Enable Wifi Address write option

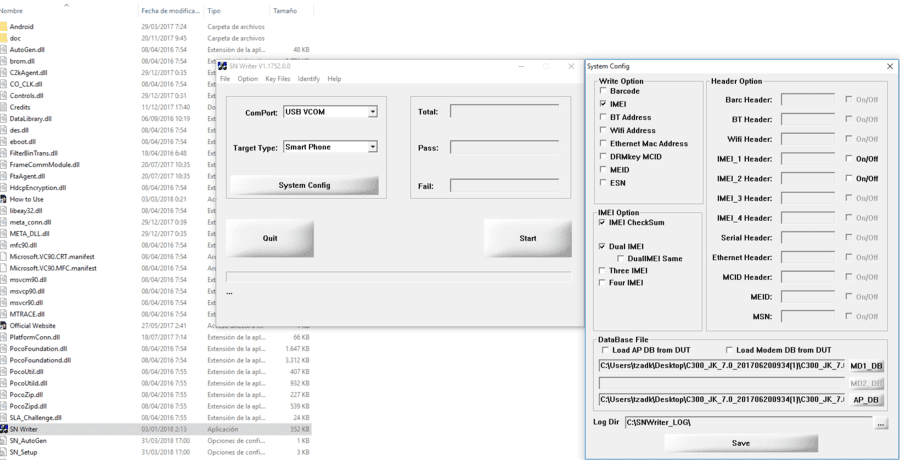[603, 130]
